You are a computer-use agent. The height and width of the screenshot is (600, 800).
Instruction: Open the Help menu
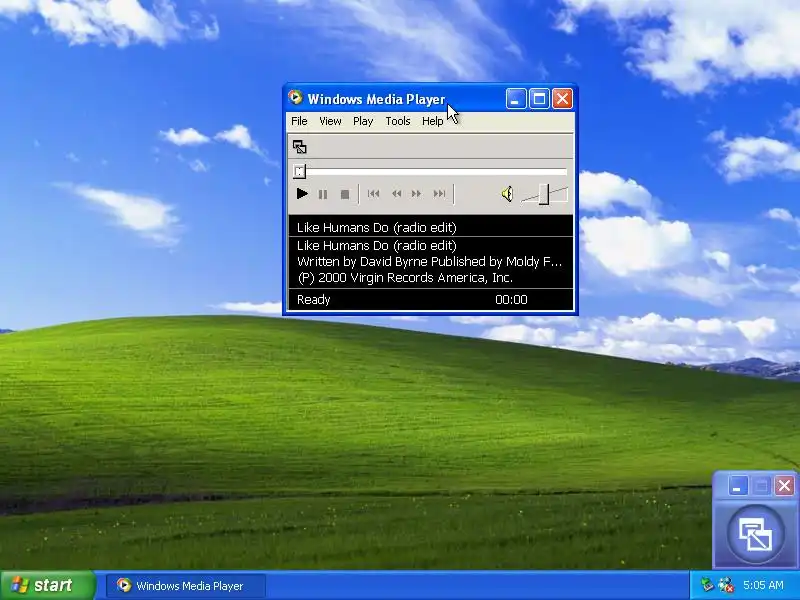point(433,121)
